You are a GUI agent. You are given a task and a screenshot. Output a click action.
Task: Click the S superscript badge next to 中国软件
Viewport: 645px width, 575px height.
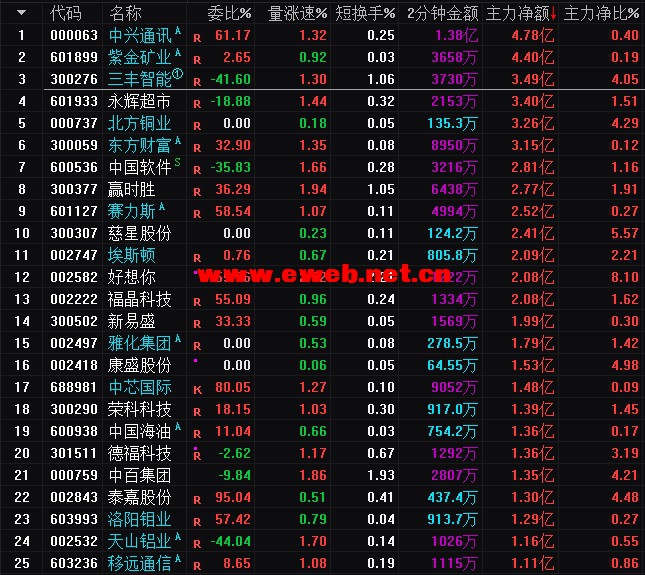177,162
